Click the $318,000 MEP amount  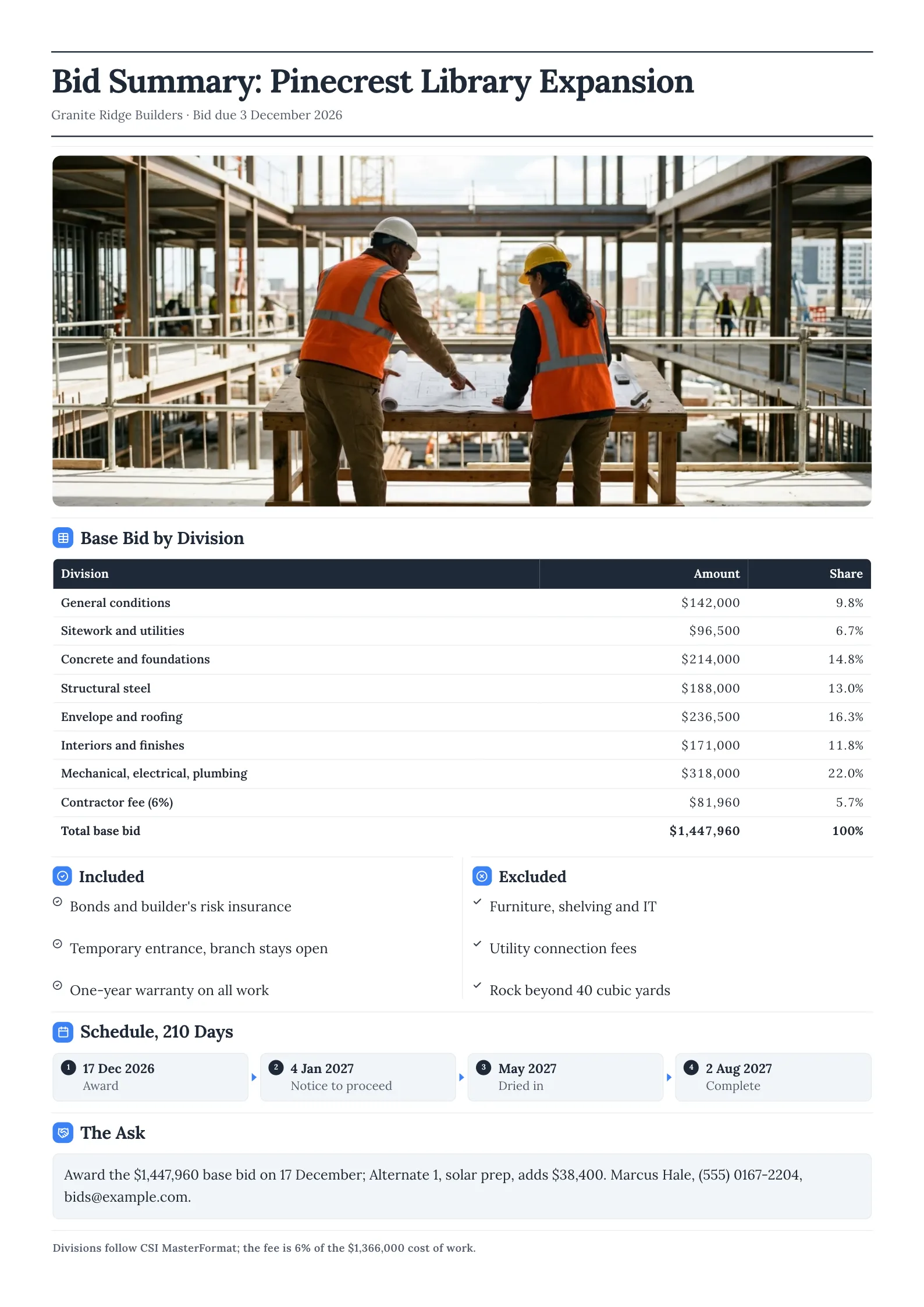click(710, 773)
